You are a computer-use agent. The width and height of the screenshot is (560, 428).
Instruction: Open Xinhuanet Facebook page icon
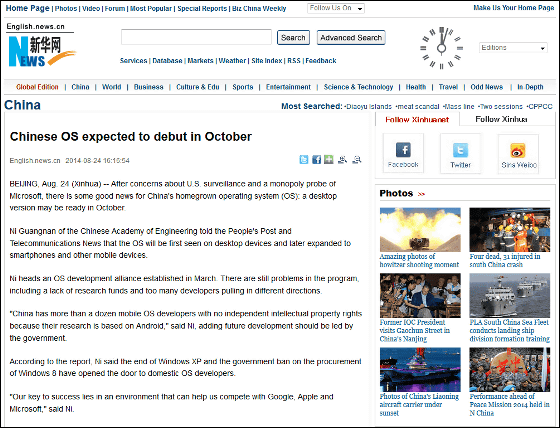(x=403, y=150)
